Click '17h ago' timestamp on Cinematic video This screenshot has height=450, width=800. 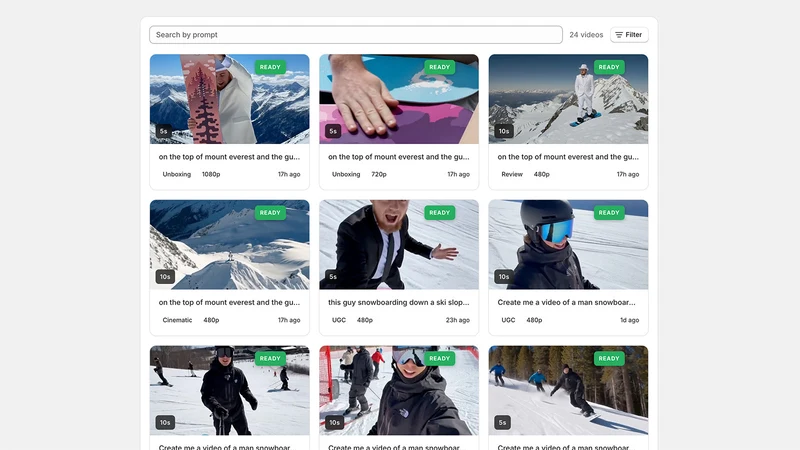coord(289,320)
